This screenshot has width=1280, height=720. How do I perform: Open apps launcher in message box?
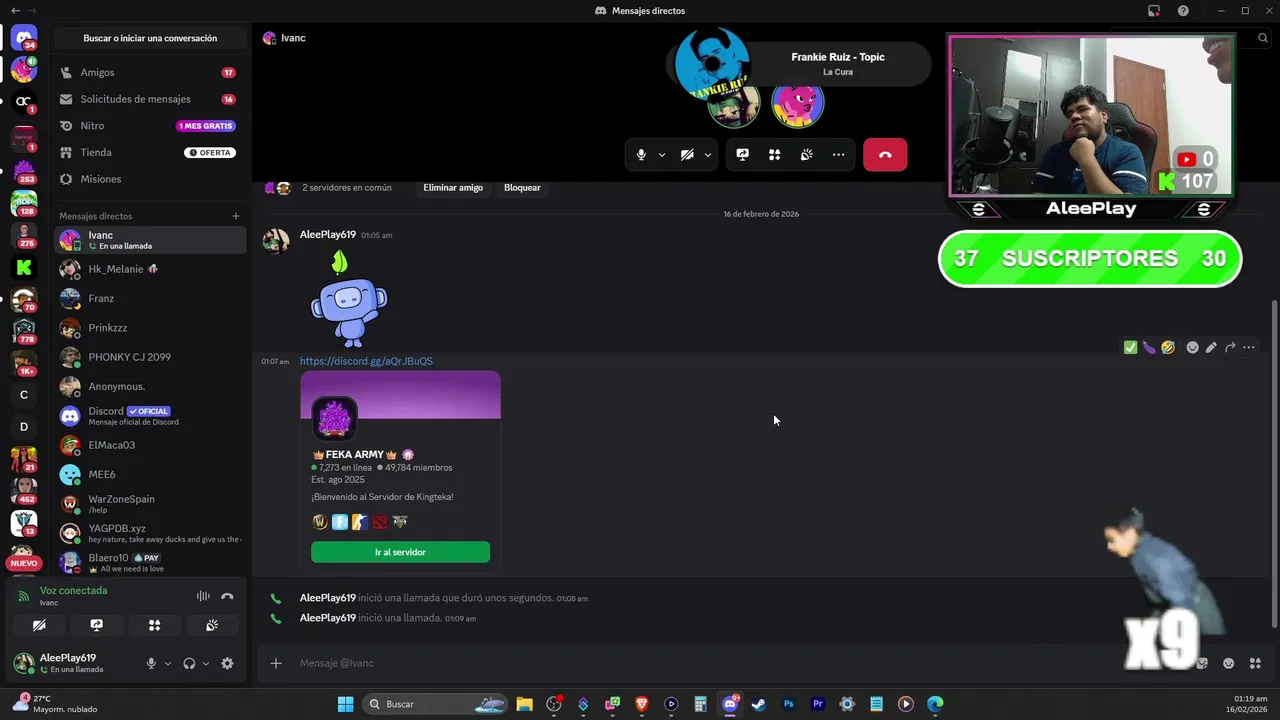(1255, 663)
